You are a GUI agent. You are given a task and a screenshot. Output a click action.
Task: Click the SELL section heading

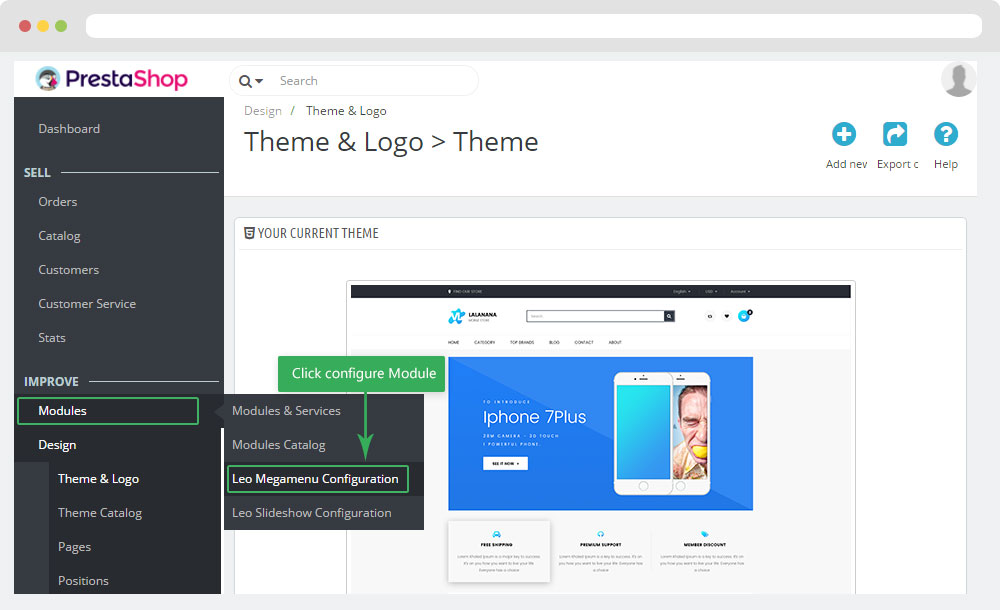tap(37, 173)
